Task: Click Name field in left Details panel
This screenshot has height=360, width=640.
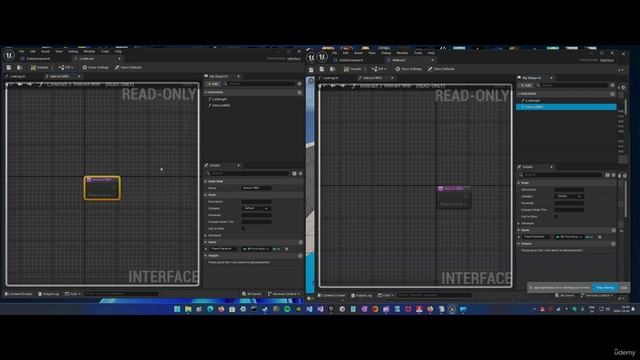Action: pos(256,188)
